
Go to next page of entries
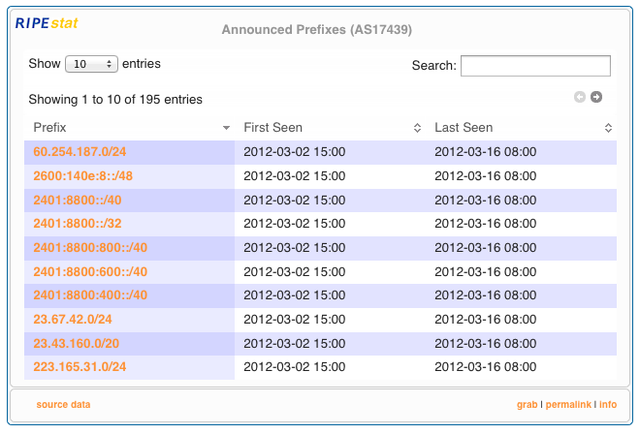point(596,97)
